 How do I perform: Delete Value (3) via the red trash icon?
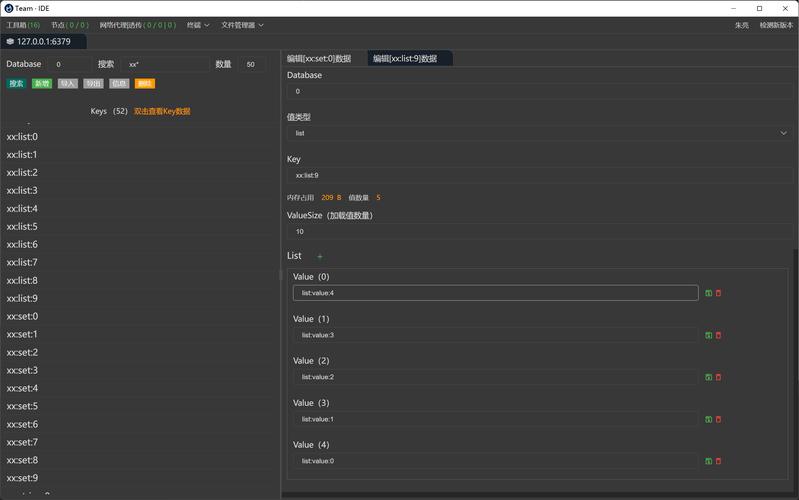point(718,419)
